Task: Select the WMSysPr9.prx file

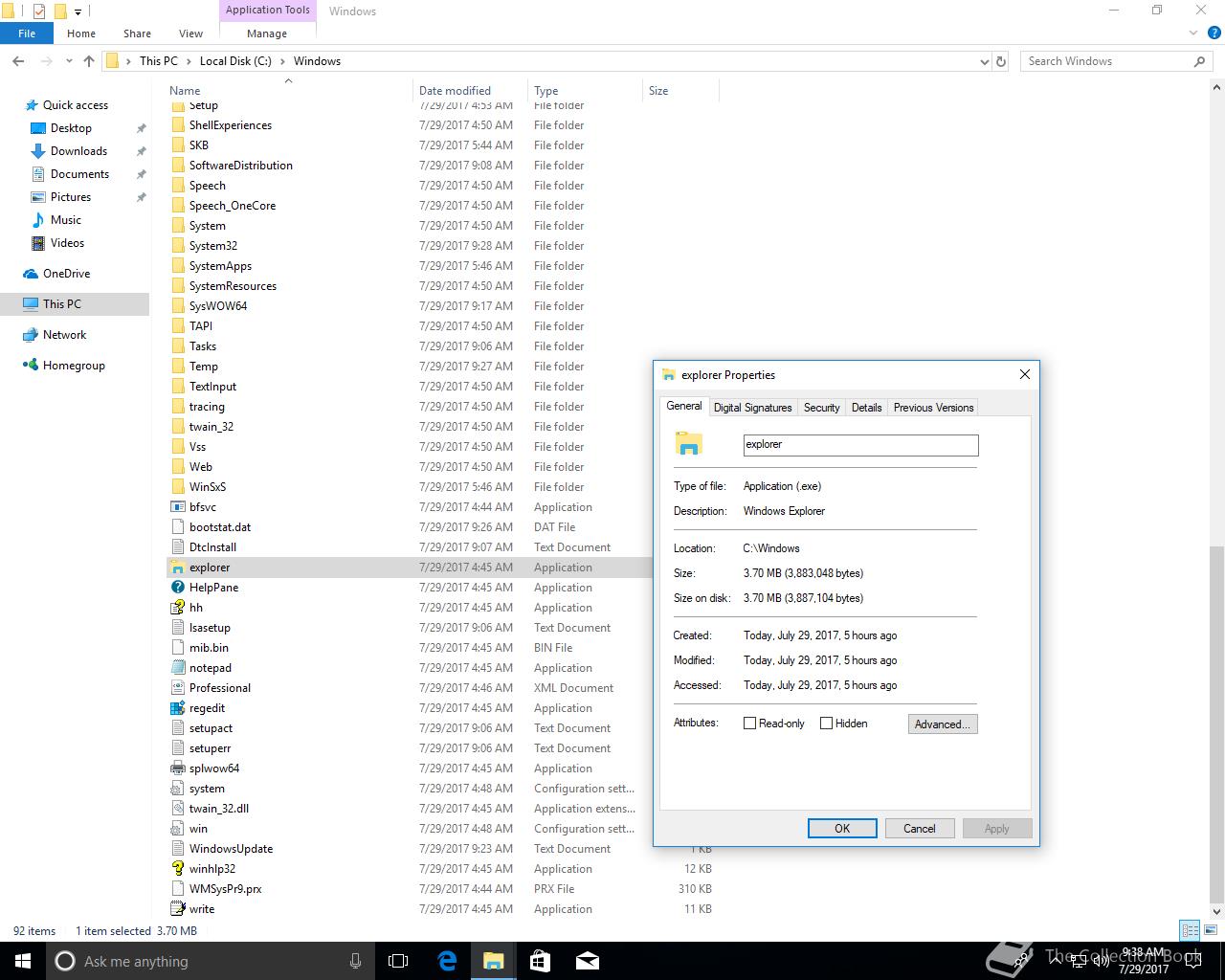Action: click(x=225, y=889)
